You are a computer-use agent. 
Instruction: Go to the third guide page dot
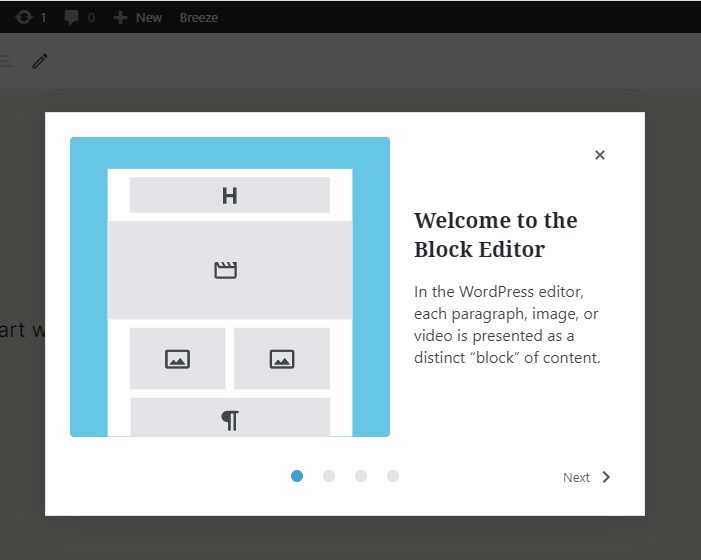tap(361, 476)
